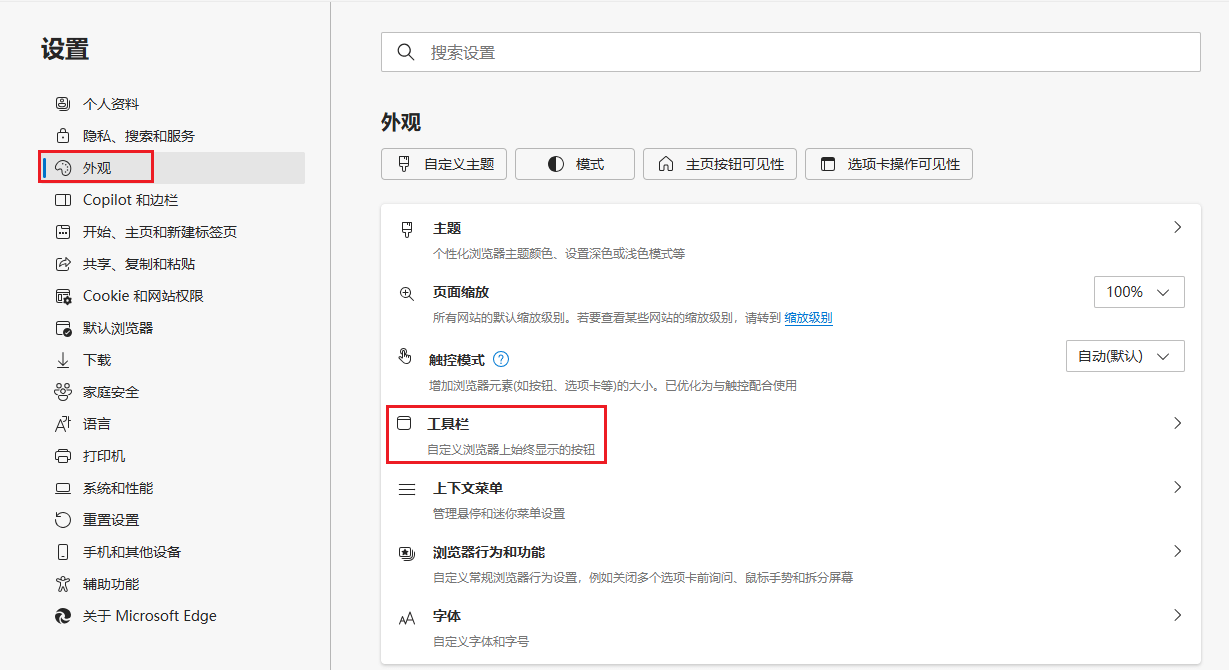This screenshot has height=670, width=1229.
Task: Toggle 主页按钮可见性
Action: 719,163
